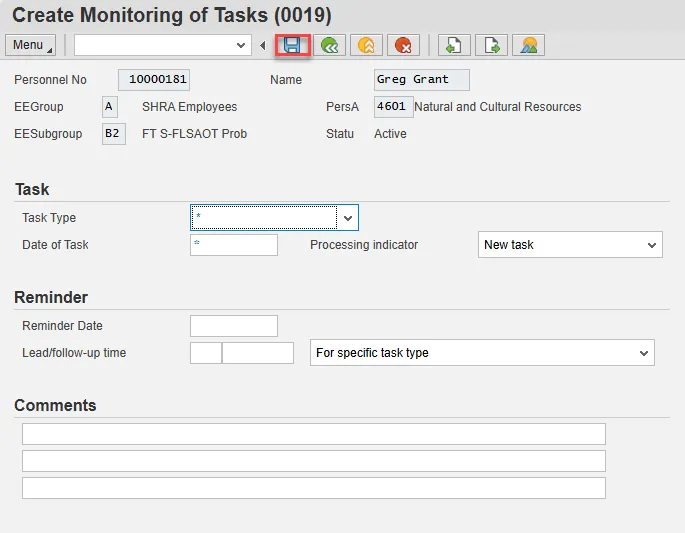Click the Date of Task field
Screen dimensions: 685x533
click(x=234, y=245)
